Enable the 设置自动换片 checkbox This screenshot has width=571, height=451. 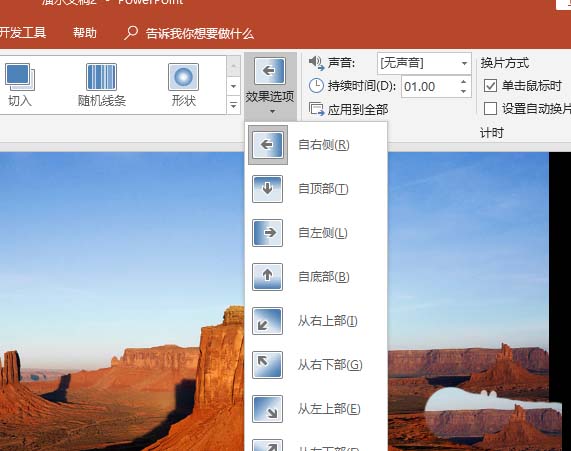(x=490, y=109)
